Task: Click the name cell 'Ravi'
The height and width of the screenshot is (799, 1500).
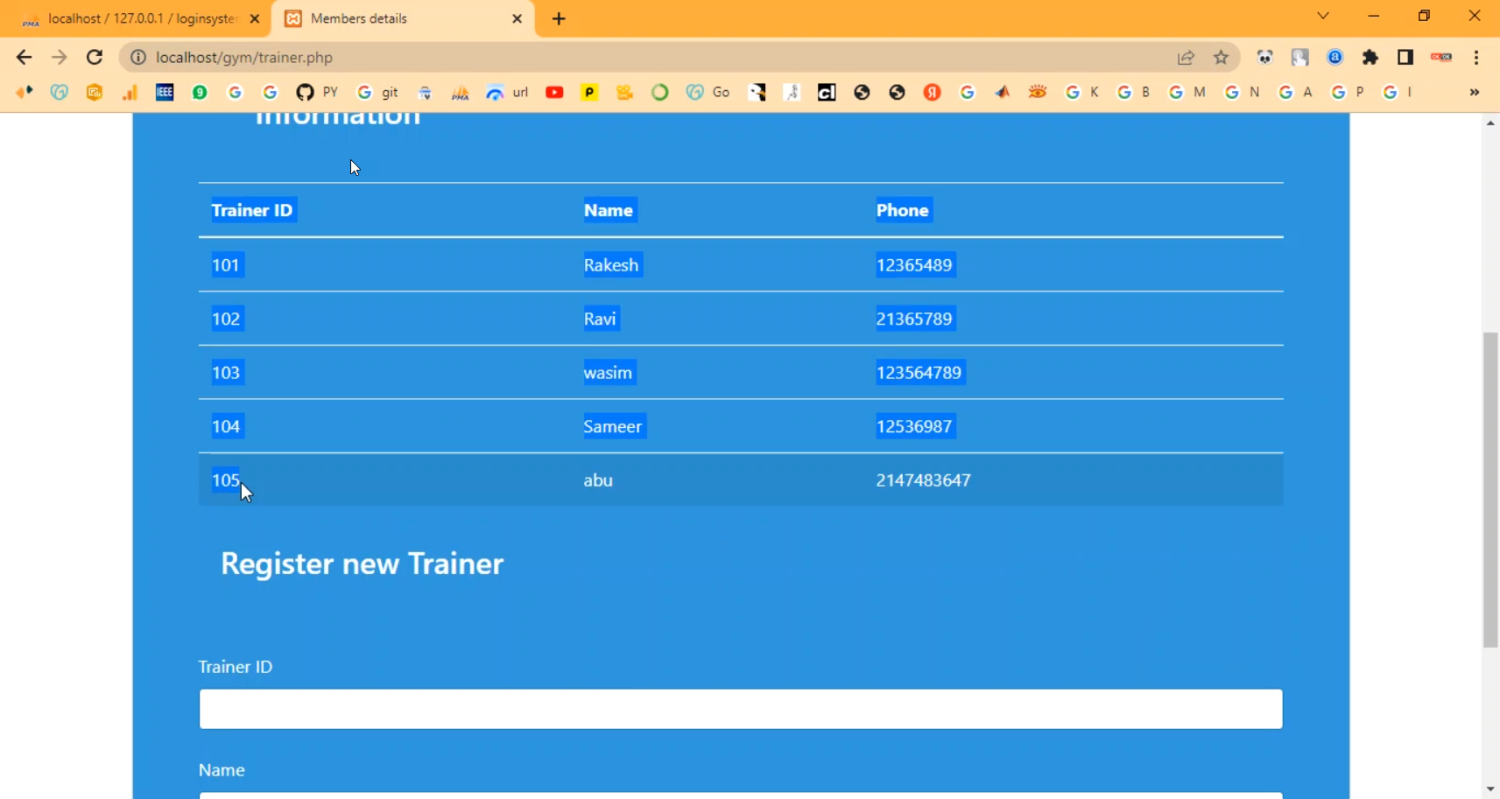Action: (600, 319)
